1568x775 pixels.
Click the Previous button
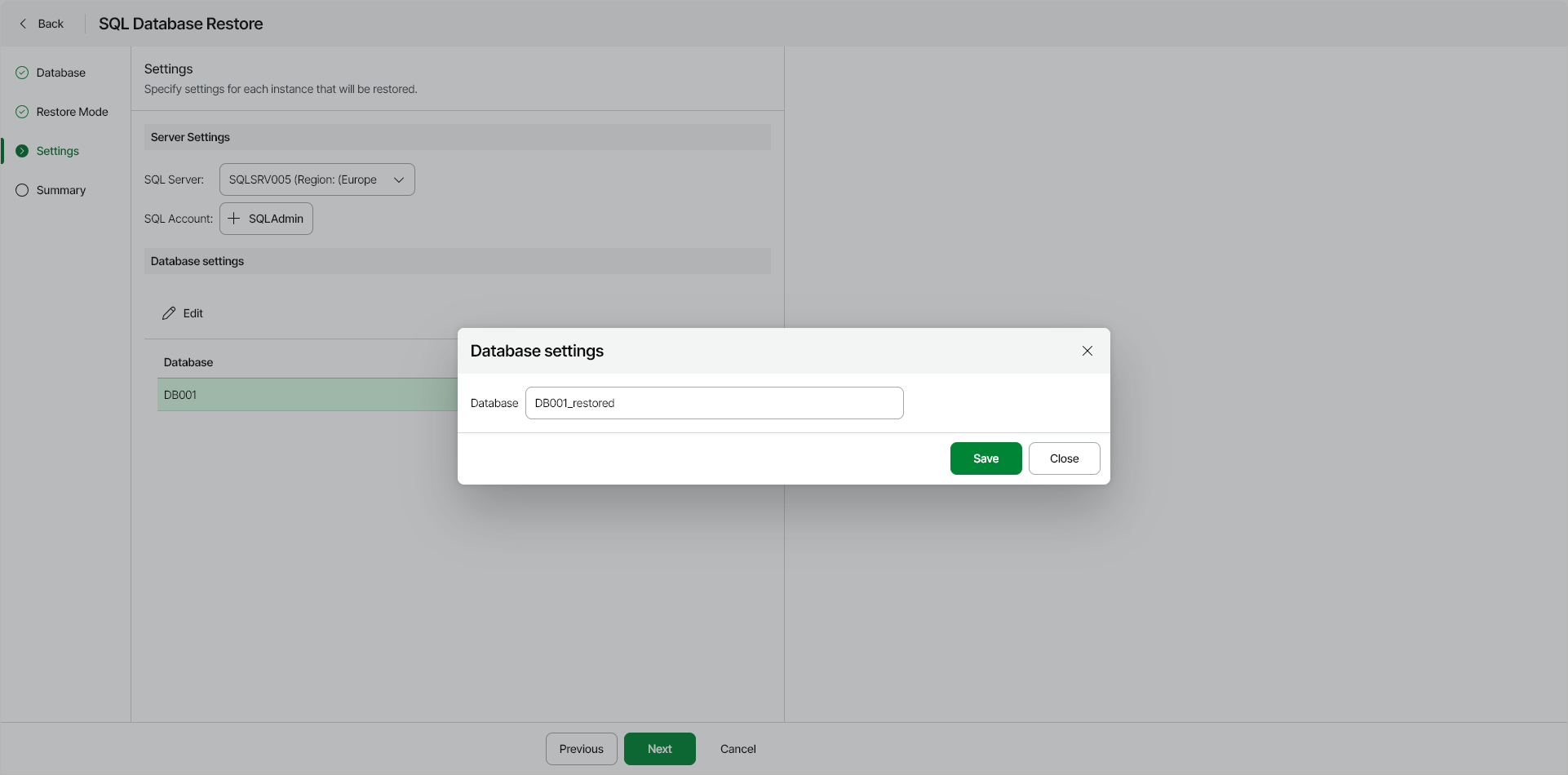(581, 748)
